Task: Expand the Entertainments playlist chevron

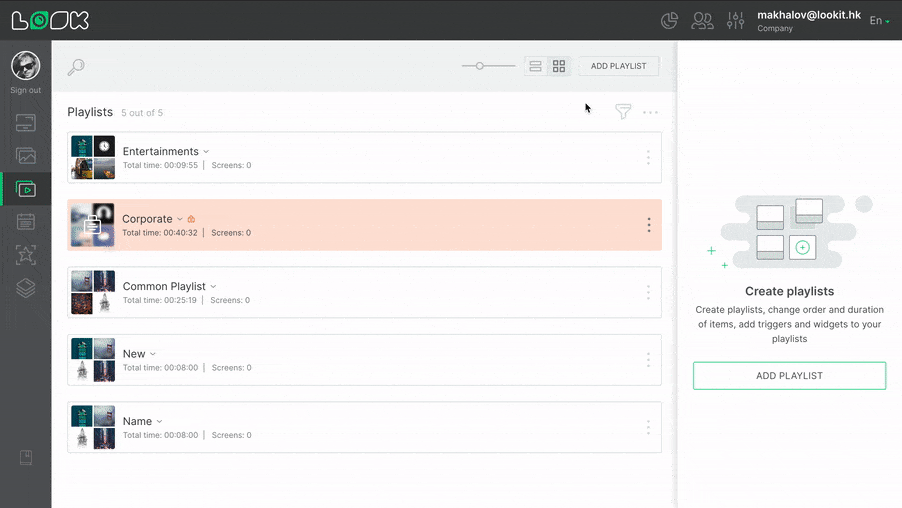Action: tap(207, 152)
